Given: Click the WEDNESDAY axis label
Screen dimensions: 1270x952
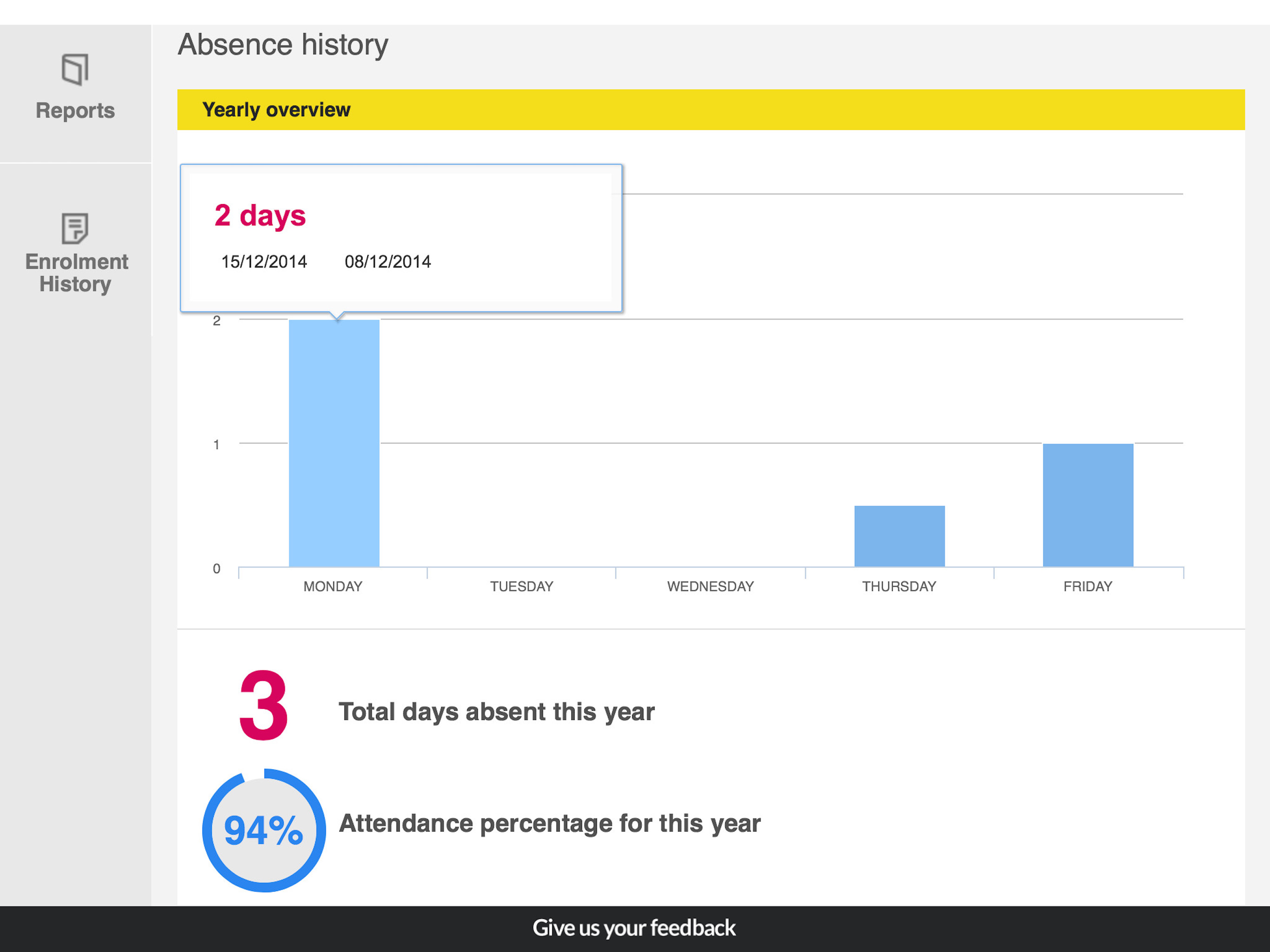Looking at the screenshot, I should click(x=710, y=586).
